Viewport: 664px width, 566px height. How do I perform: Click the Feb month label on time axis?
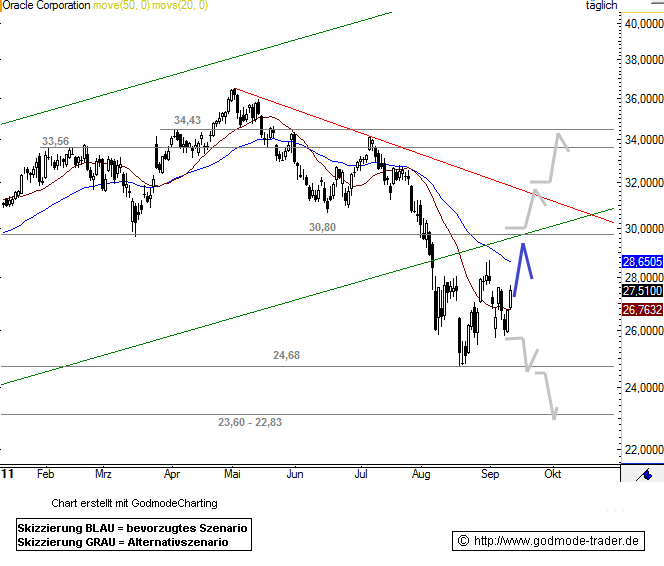(x=45, y=474)
